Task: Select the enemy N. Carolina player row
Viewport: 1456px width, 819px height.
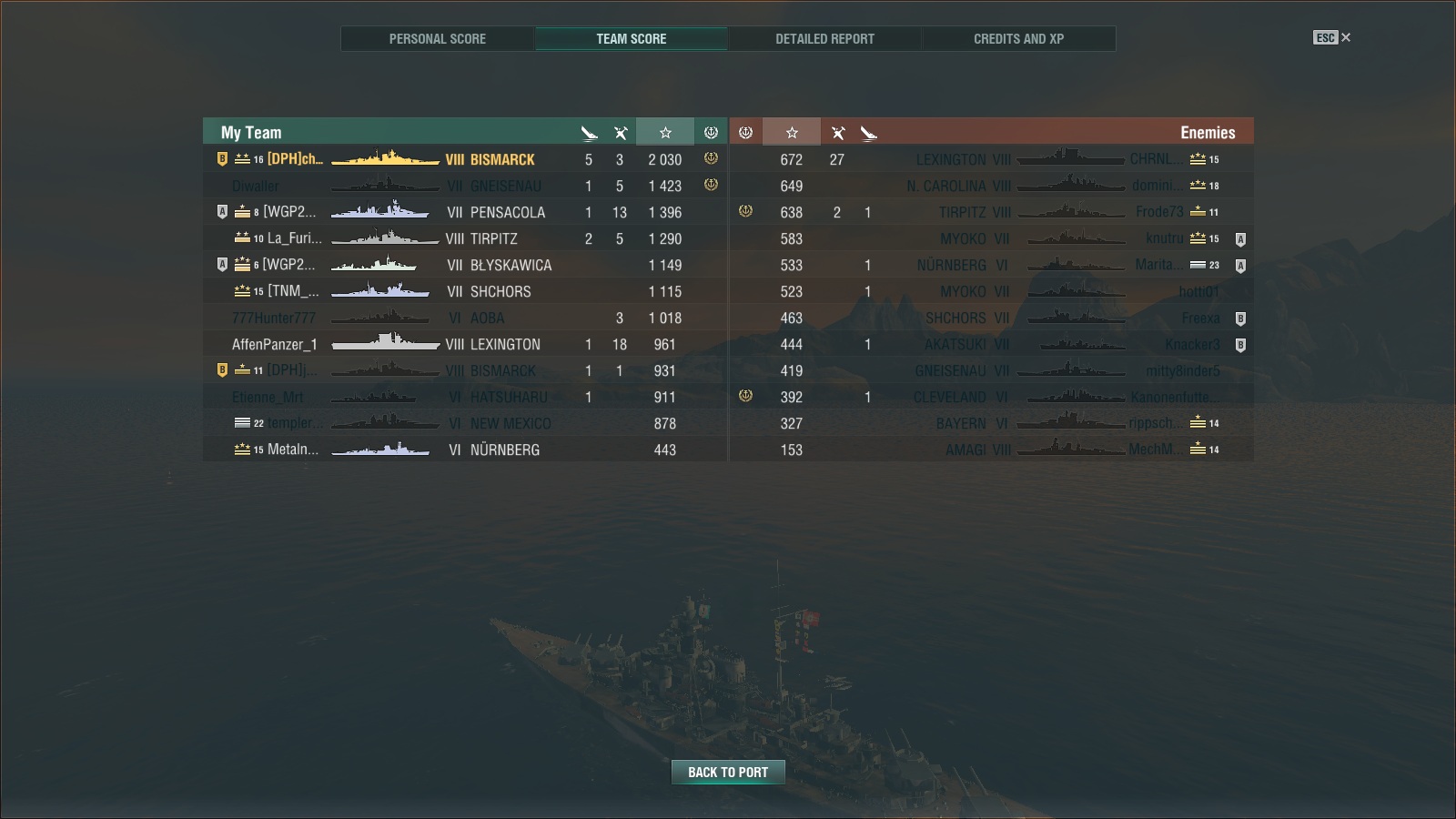Action: (992, 186)
